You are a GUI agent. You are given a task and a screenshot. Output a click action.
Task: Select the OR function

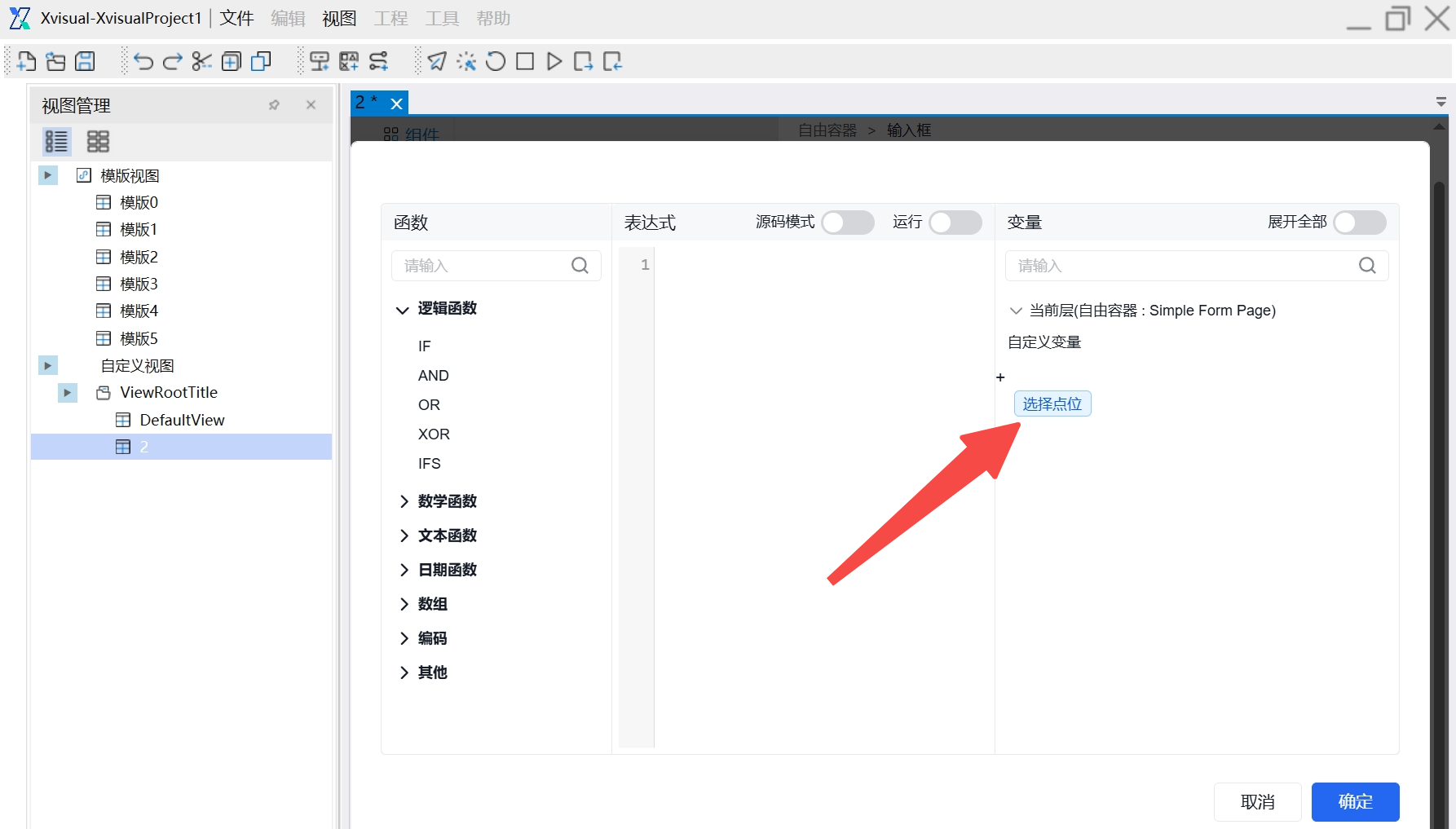(x=429, y=405)
